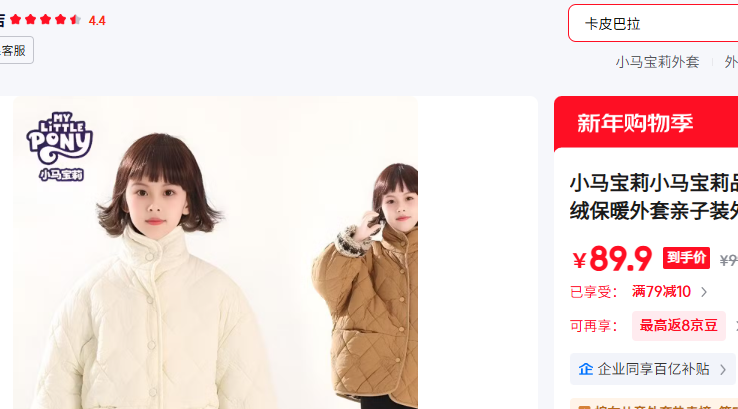Open the 小马宝莉外套 suggested search link
This screenshot has height=409, width=738.
point(657,62)
